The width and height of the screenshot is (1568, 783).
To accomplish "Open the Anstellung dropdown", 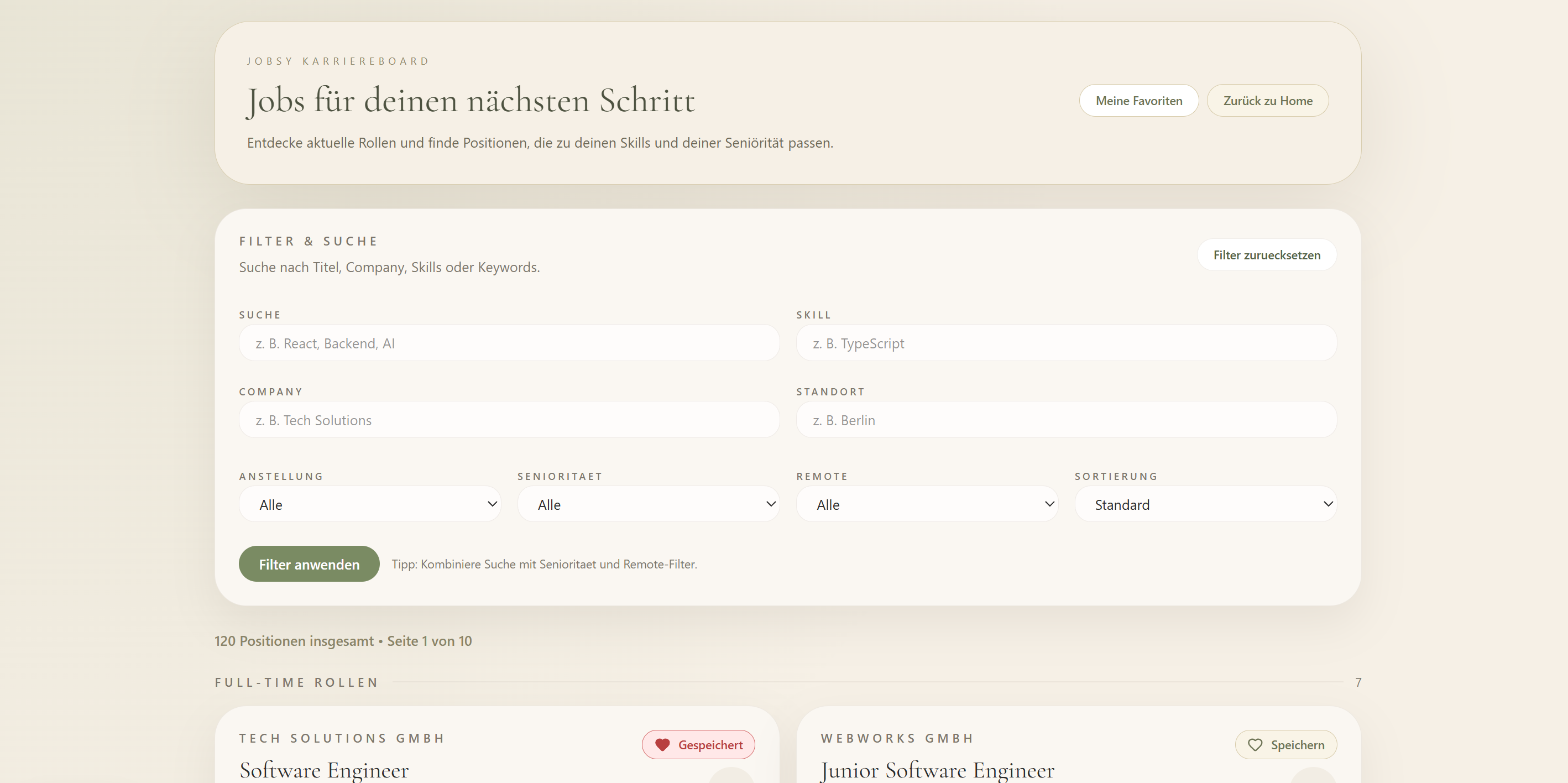I will [369, 504].
